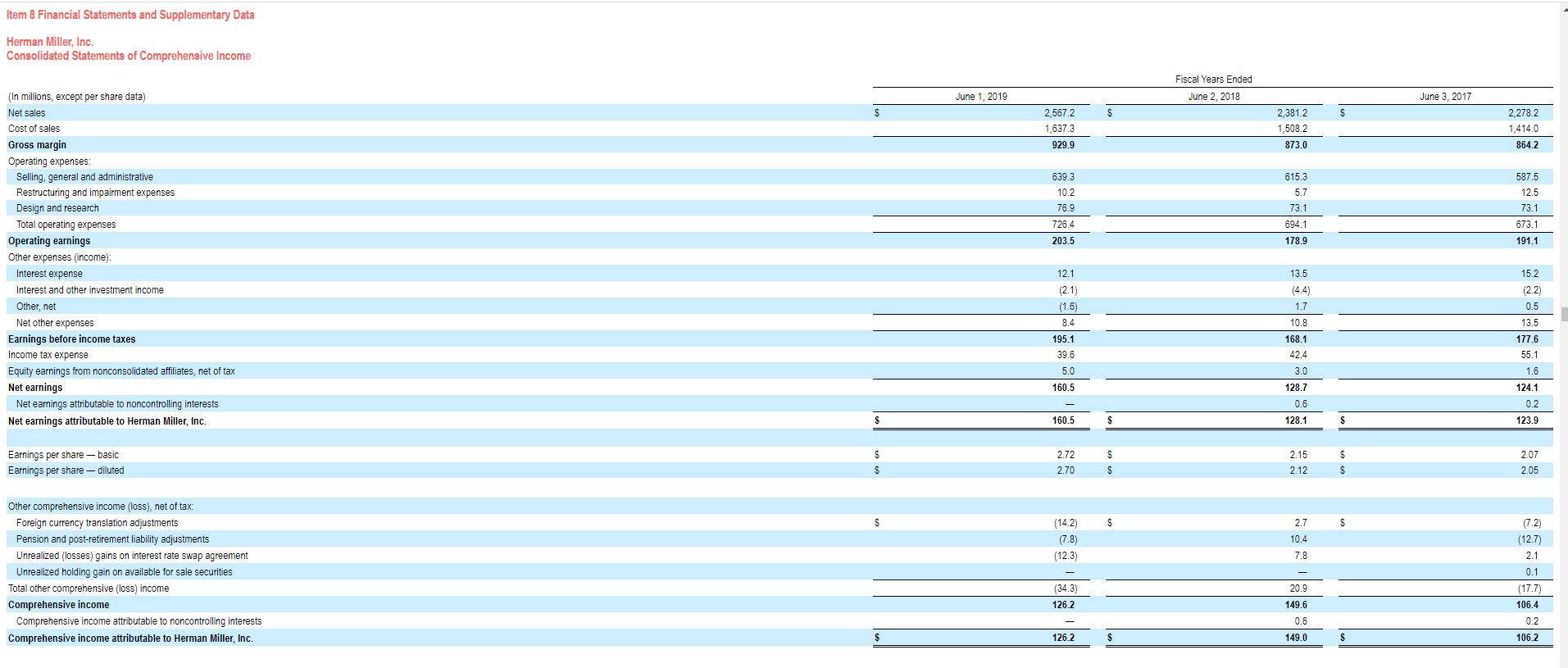Screen dimensions: 1568x668
Task: Select net earnings value 128.7
Action: 1296,388
